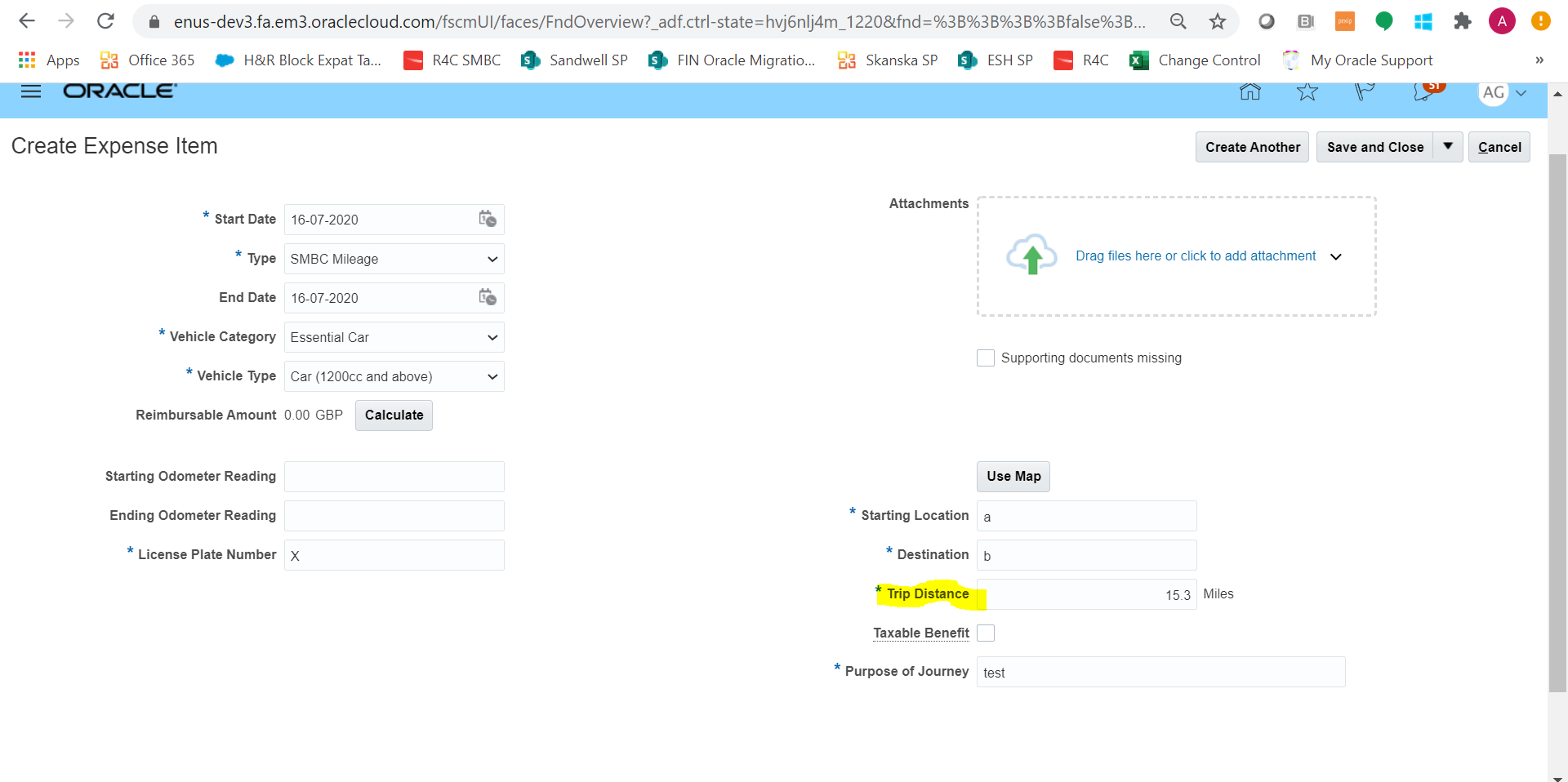Image resolution: width=1568 pixels, height=782 pixels.
Task: Open the Start Date calendar picker
Action: (488, 219)
